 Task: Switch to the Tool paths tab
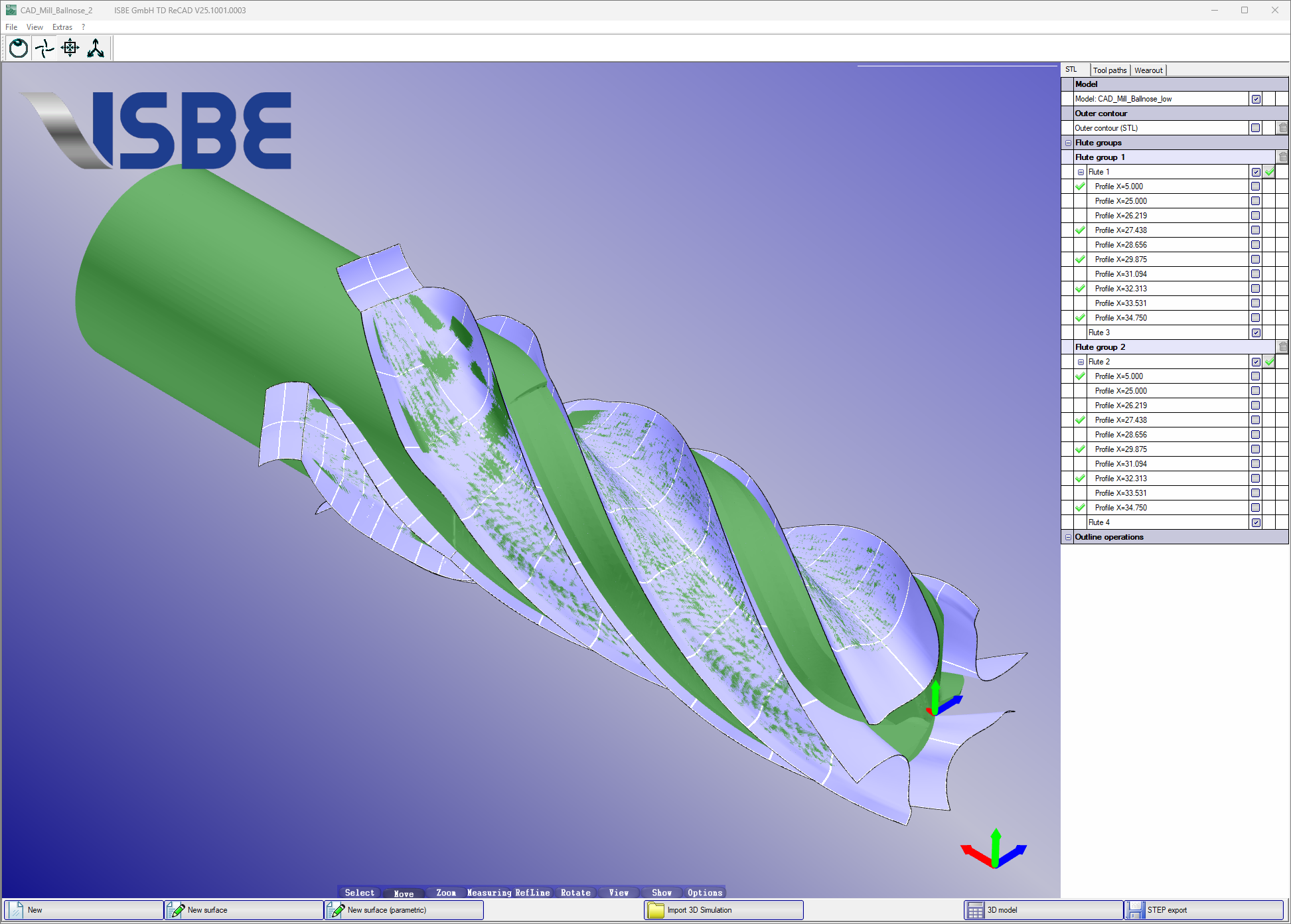pyautogui.click(x=1109, y=70)
